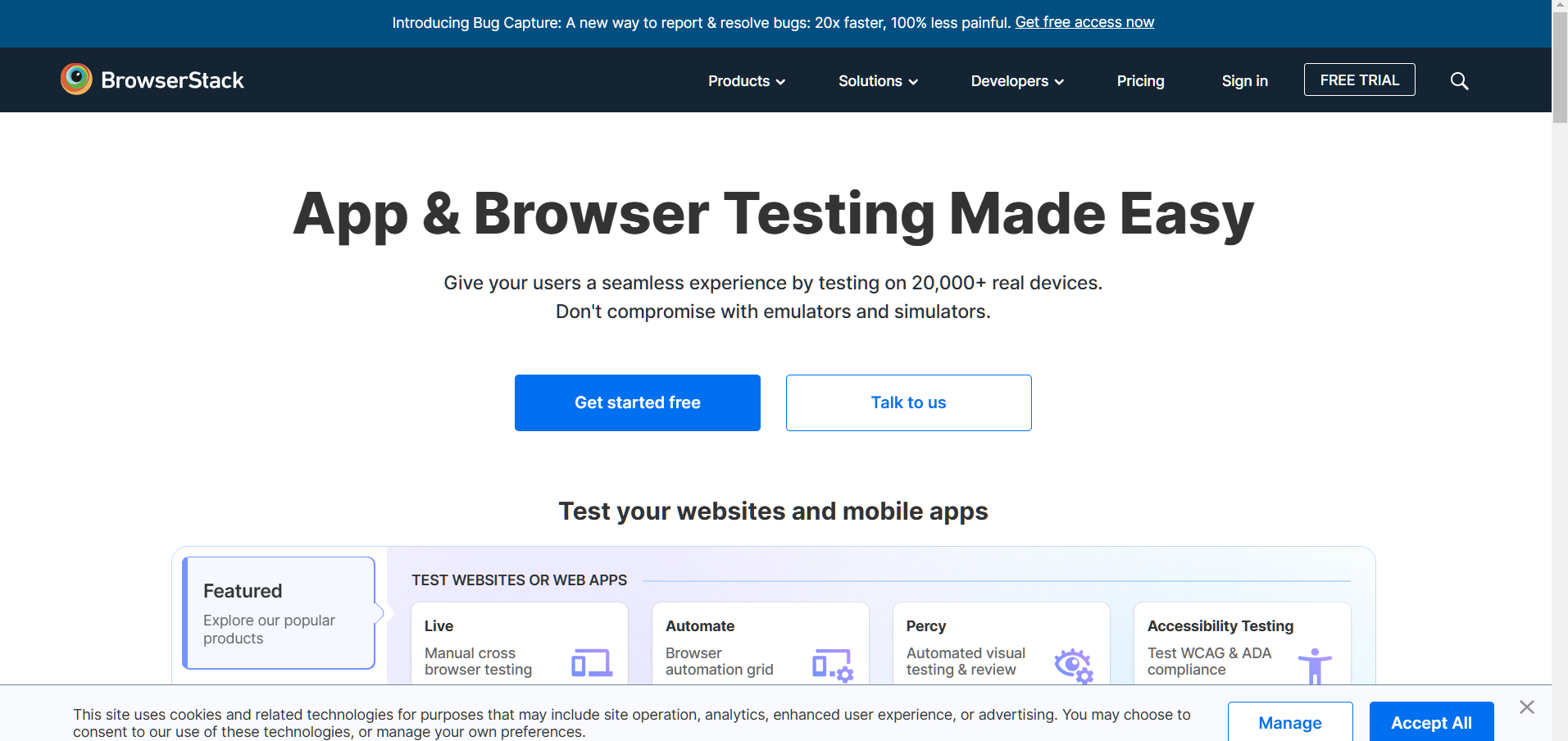Open the Pricing page
Viewport: 1568px width, 741px height.
tap(1140, 81)
